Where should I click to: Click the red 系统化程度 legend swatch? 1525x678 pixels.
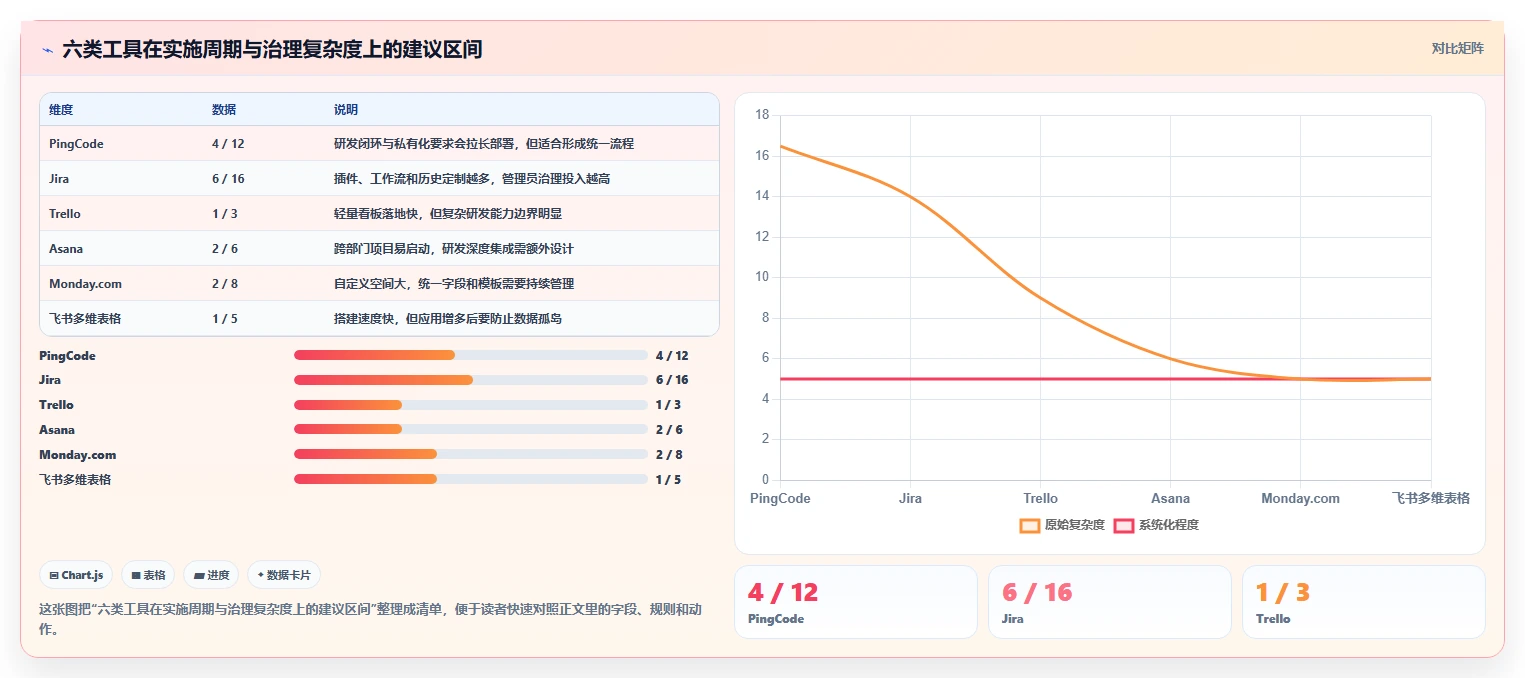(1124, 525)
